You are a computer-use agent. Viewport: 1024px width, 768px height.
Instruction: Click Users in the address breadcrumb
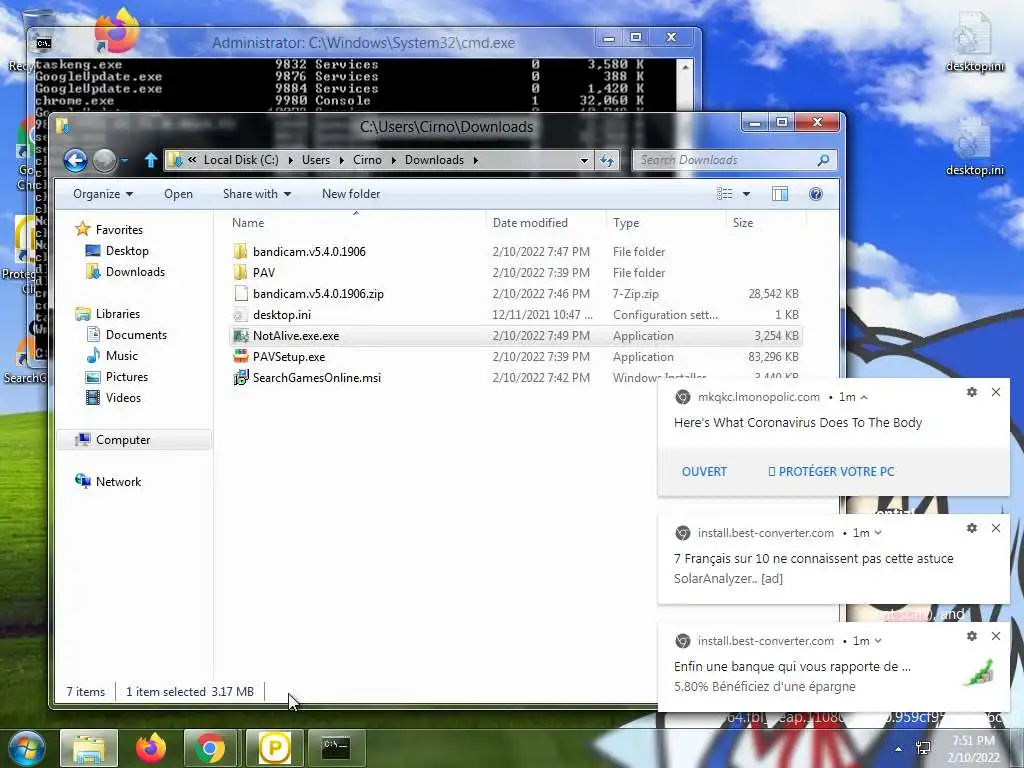point(315,160)
